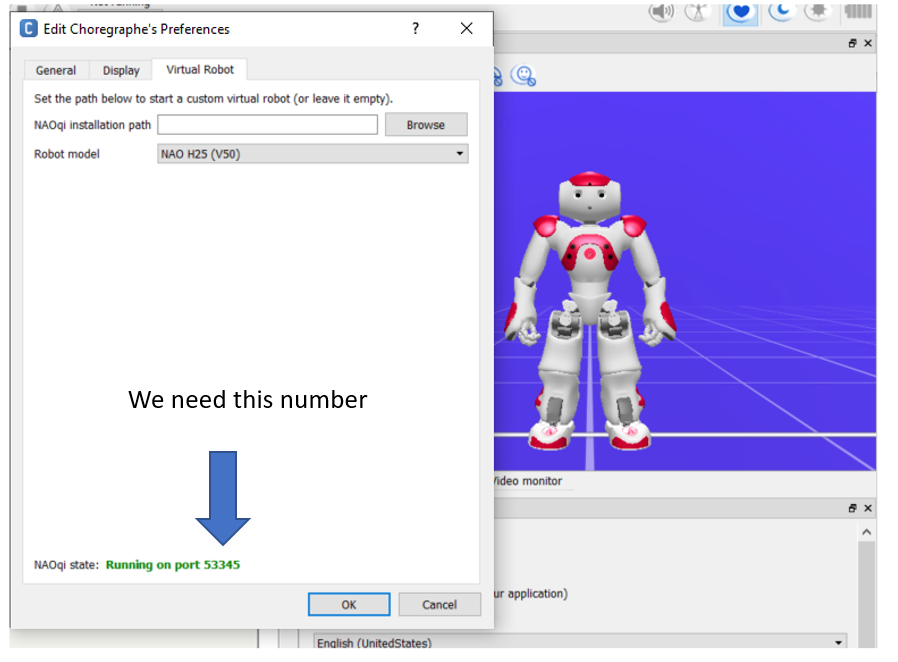
Task: Open the Robot model dropdown
Action: [x=313, y=153]
